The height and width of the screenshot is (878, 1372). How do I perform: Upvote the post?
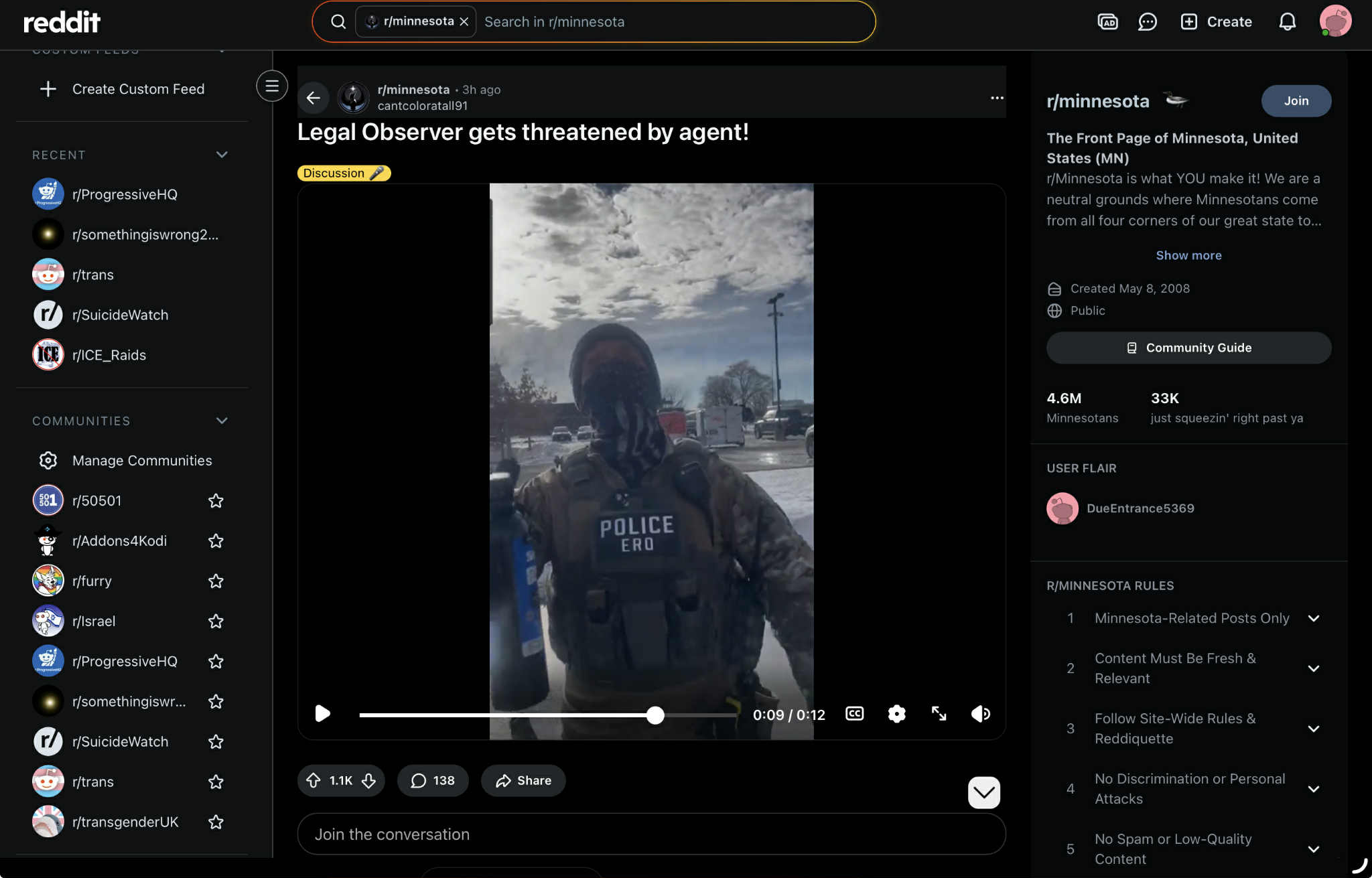314,780
